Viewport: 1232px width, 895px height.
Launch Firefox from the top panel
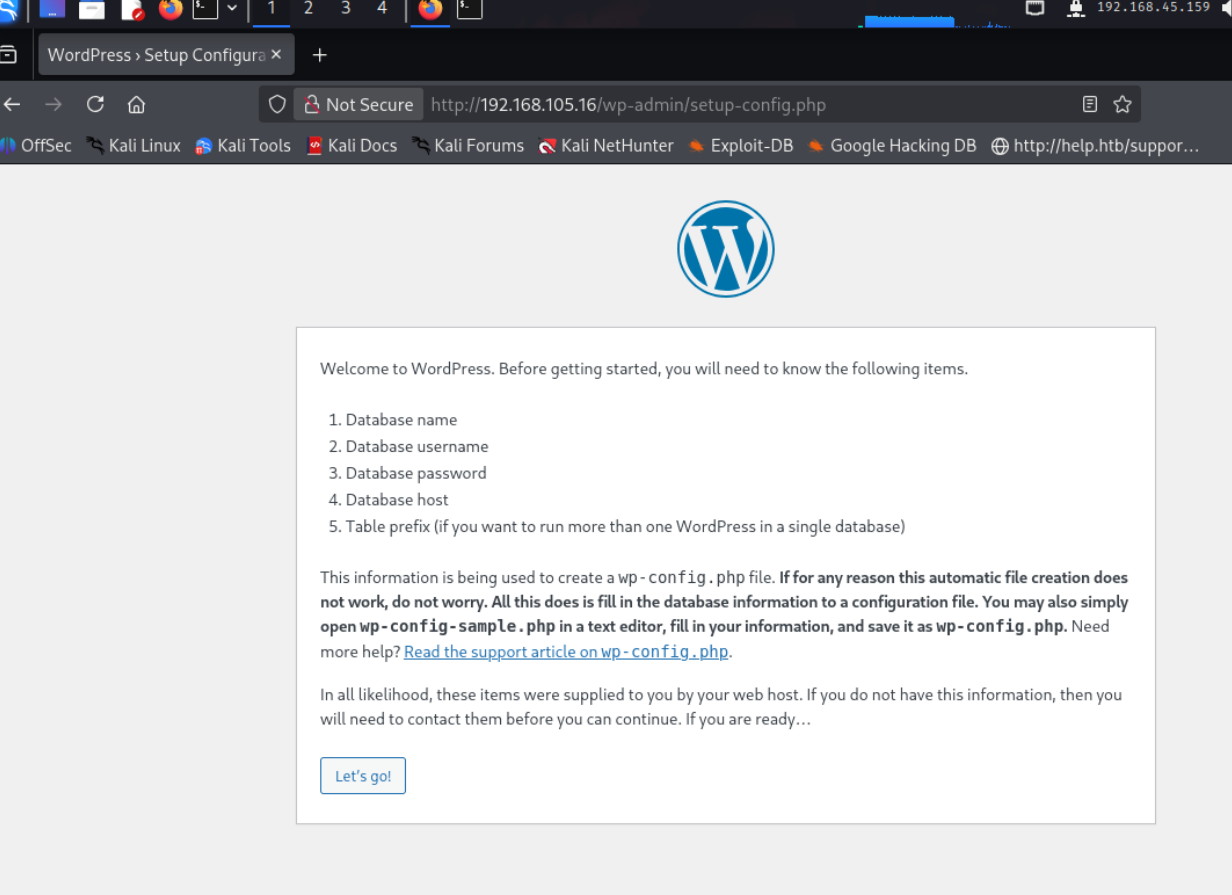click(171, 9)
